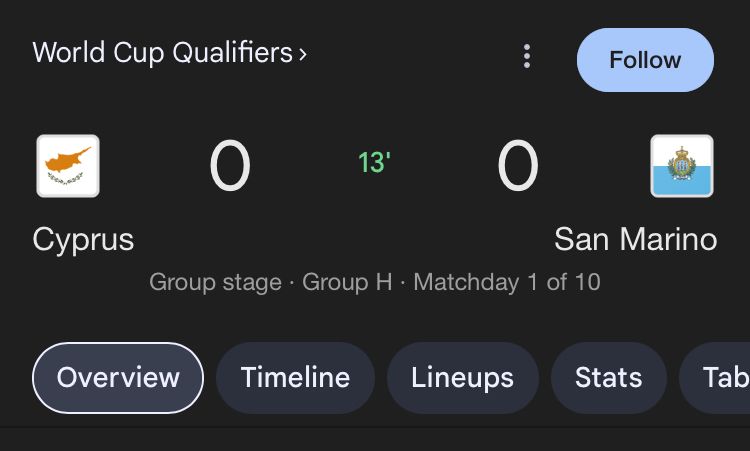The image size is (750, 451).
Task: Click the San Marino flag icon
Action: click(682, 166)
